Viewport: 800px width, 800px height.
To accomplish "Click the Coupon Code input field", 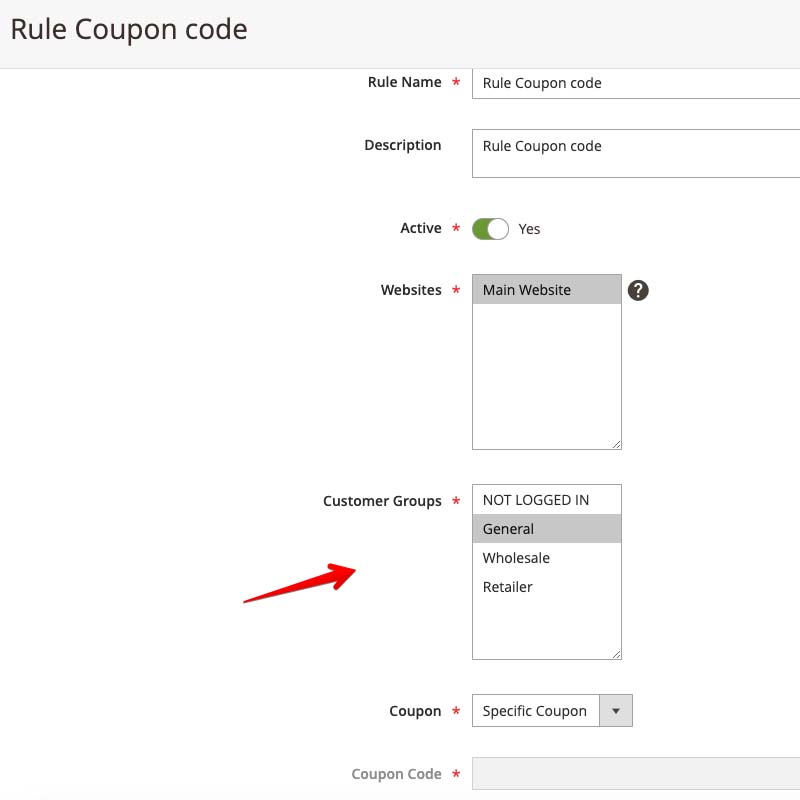I will coord(636,774).
